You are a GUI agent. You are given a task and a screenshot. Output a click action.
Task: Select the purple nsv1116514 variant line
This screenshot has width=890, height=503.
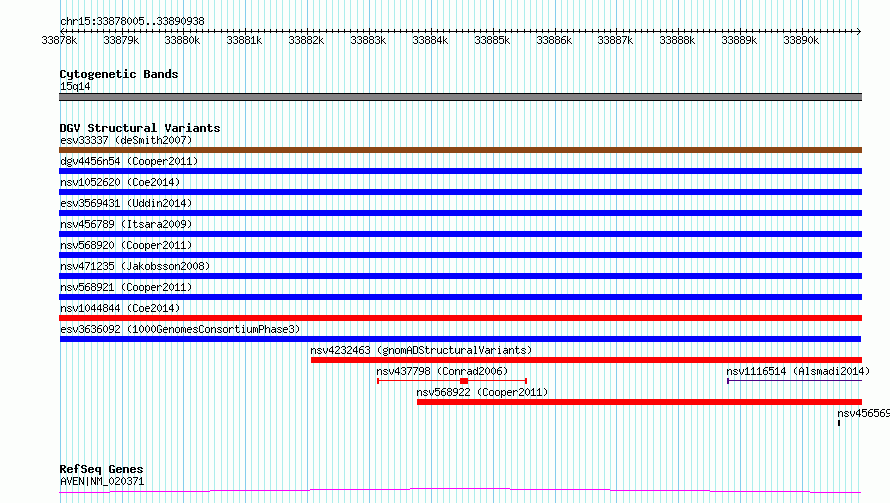795,380
